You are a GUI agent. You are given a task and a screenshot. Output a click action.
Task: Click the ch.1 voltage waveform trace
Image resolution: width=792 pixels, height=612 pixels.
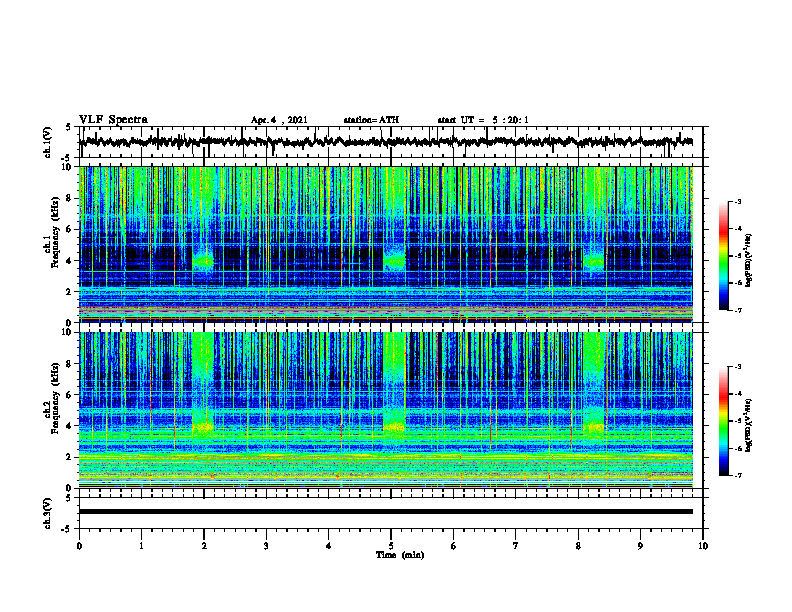coord(386,142)
